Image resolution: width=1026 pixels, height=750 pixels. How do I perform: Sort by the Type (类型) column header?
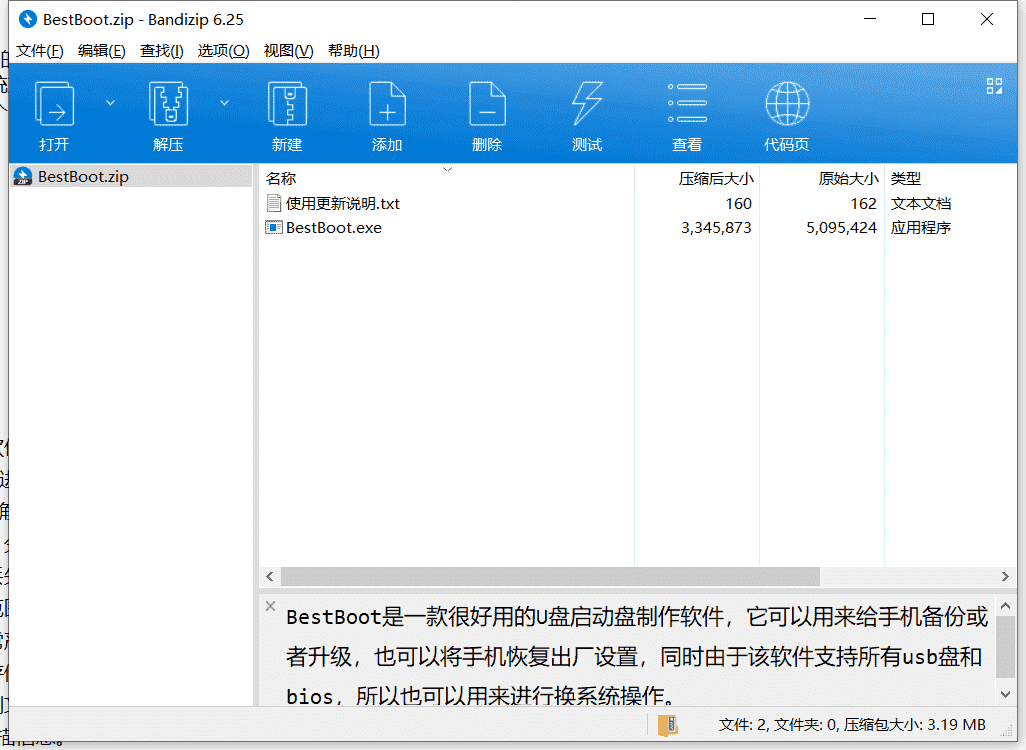950,178
